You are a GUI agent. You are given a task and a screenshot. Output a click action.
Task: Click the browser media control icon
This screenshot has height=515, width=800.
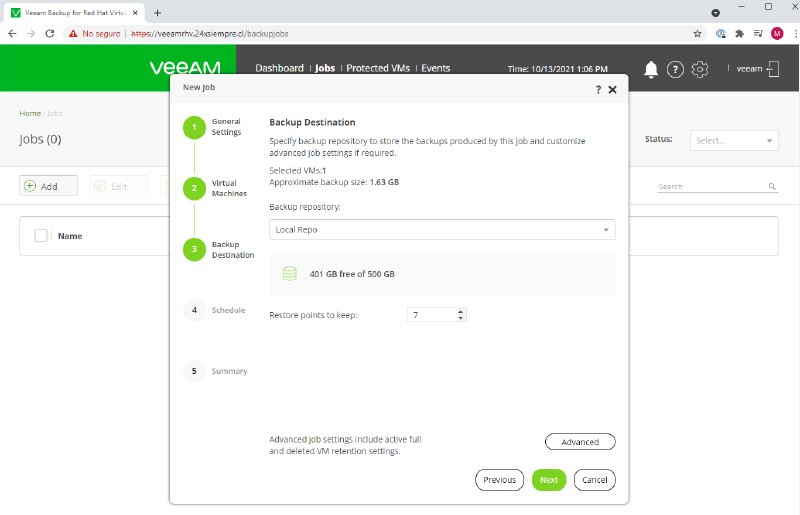point(758,34)
